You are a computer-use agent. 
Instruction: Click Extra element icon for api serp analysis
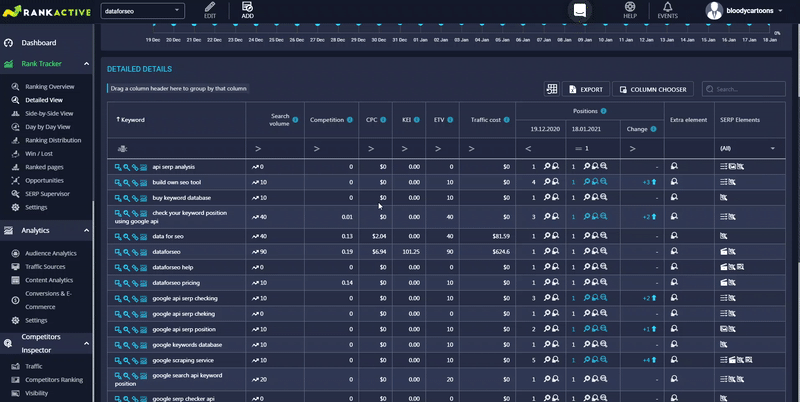(674, 166)
